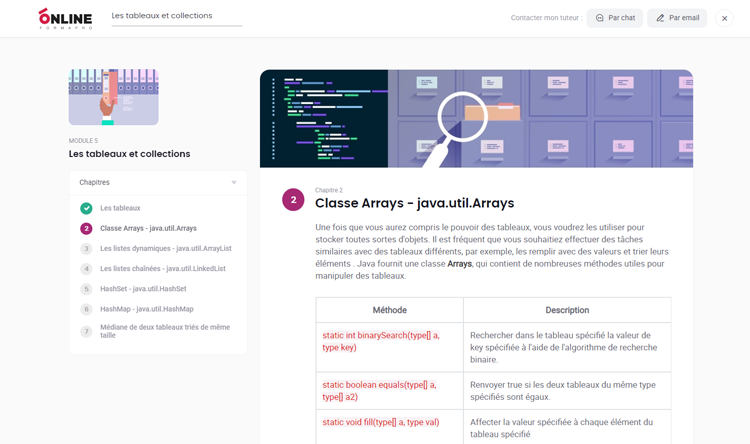750x444 pixels.
Task: Click the heading Classe Arrays - java.util.Arrays
Action: [x=414, y=203]
